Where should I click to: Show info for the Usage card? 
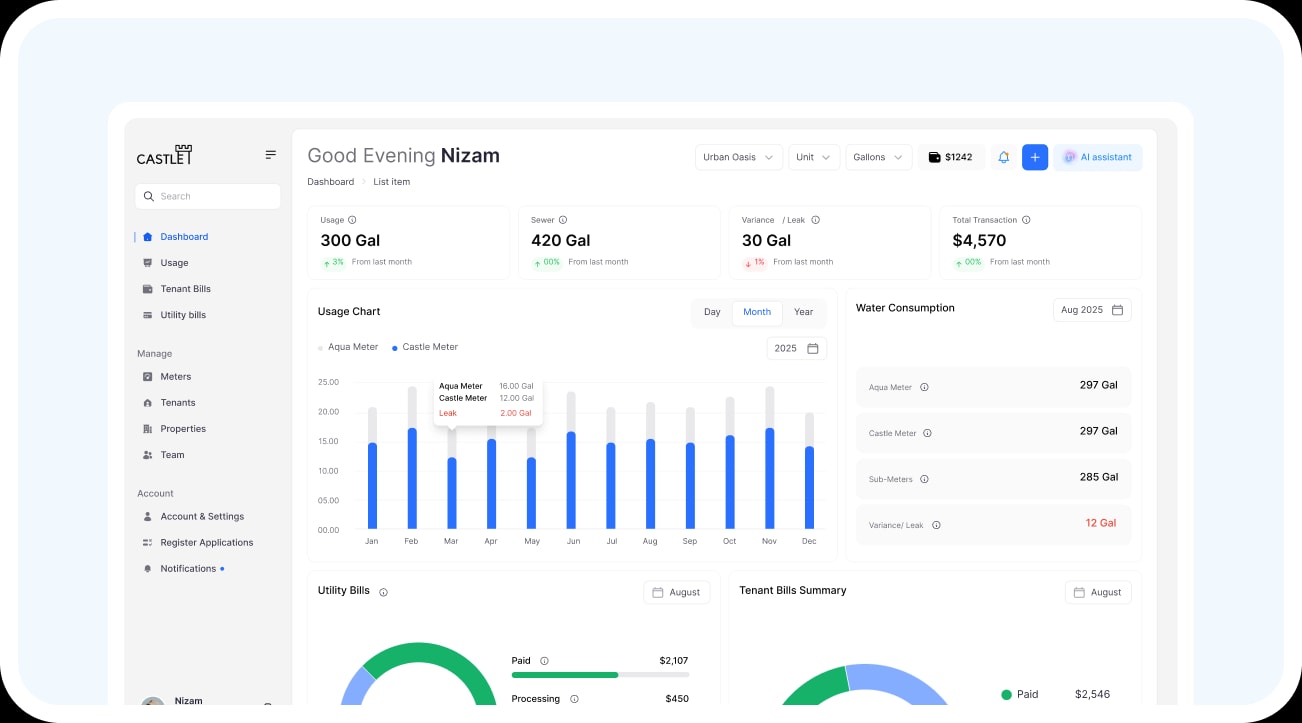click(352, 220)
